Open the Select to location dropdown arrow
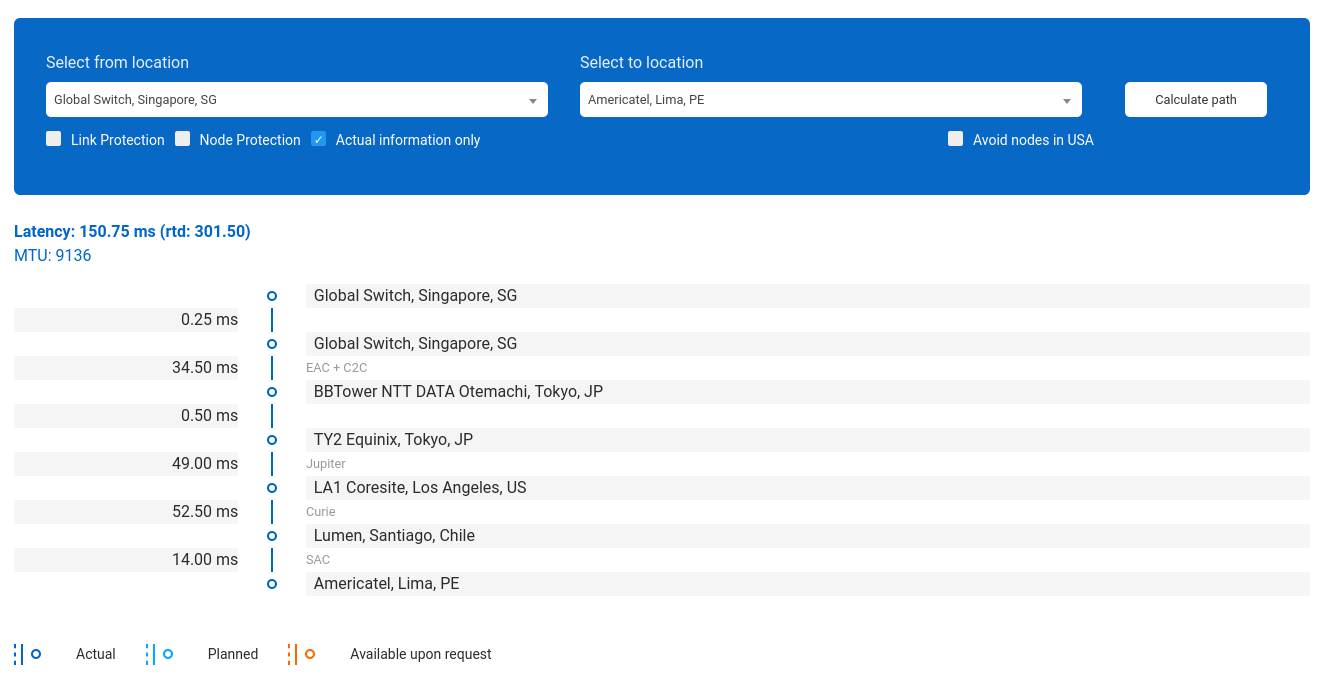The height and width of the screenshot is (683, 1321). (1066, 101)
